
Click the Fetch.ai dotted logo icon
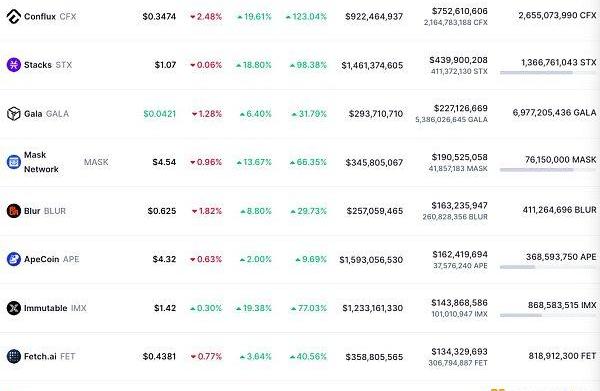point(14,356)
